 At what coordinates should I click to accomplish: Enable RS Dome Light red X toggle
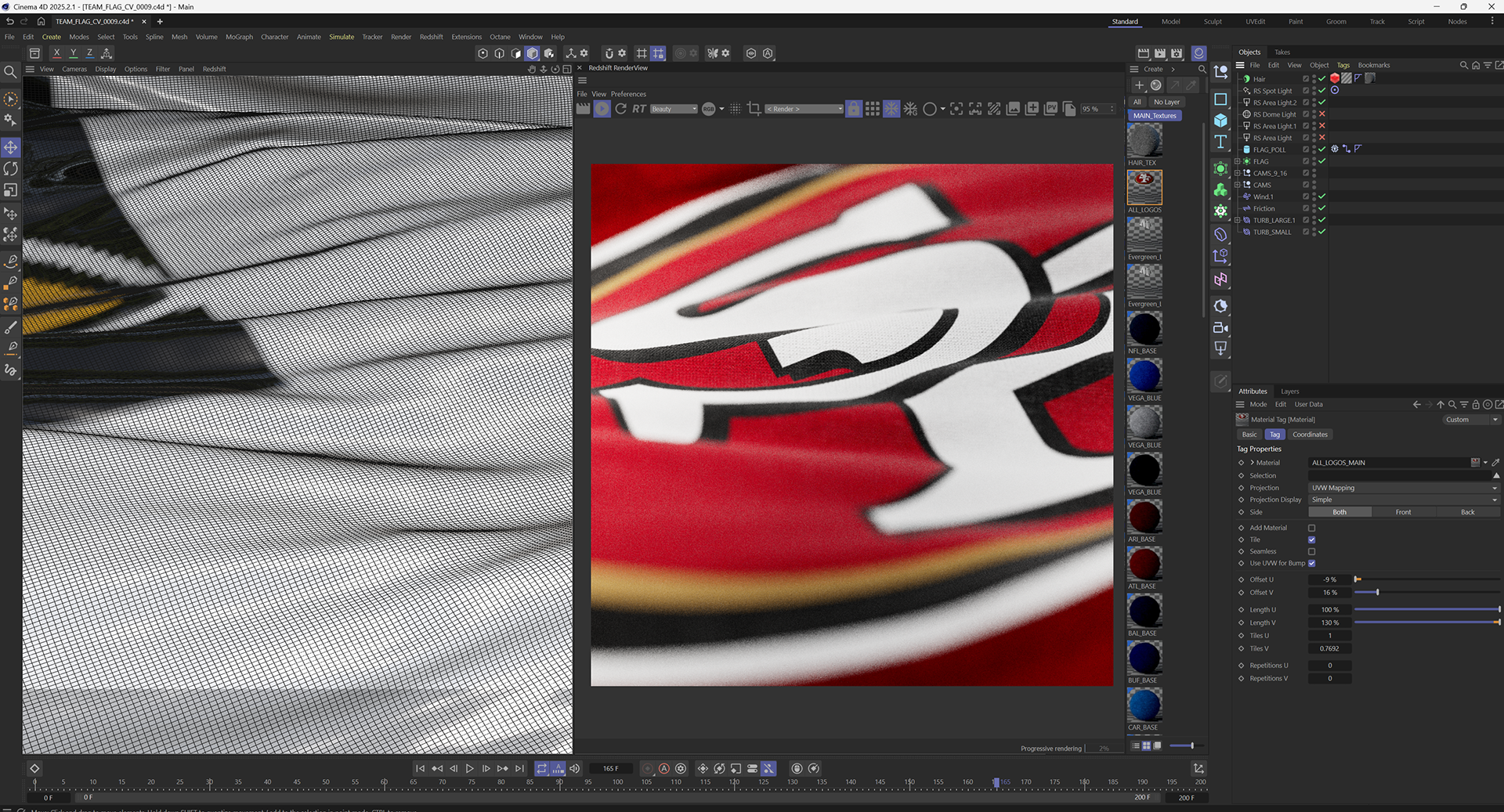(x=1322, y=114)
